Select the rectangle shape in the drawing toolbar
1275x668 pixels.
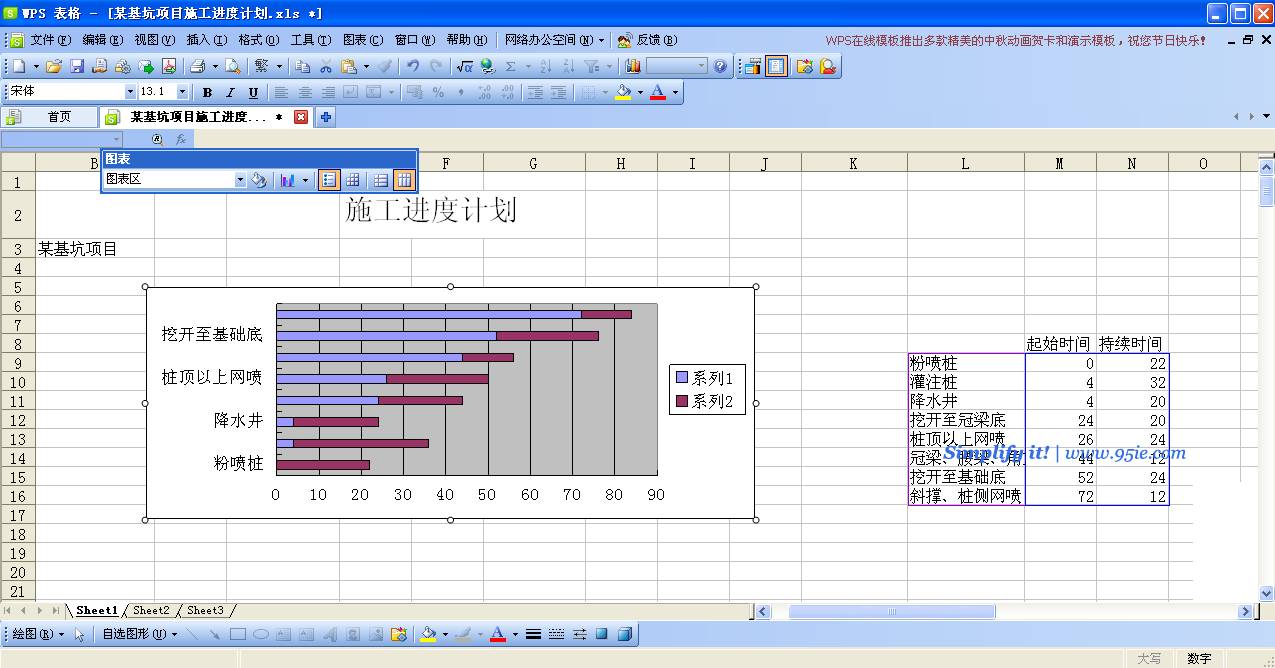(x=238, y=634)
